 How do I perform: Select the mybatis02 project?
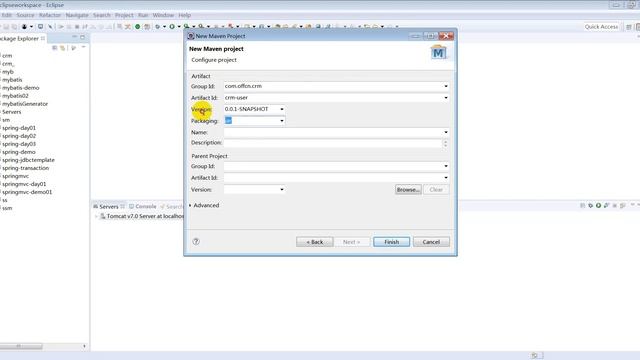click(x=15, y=96)
